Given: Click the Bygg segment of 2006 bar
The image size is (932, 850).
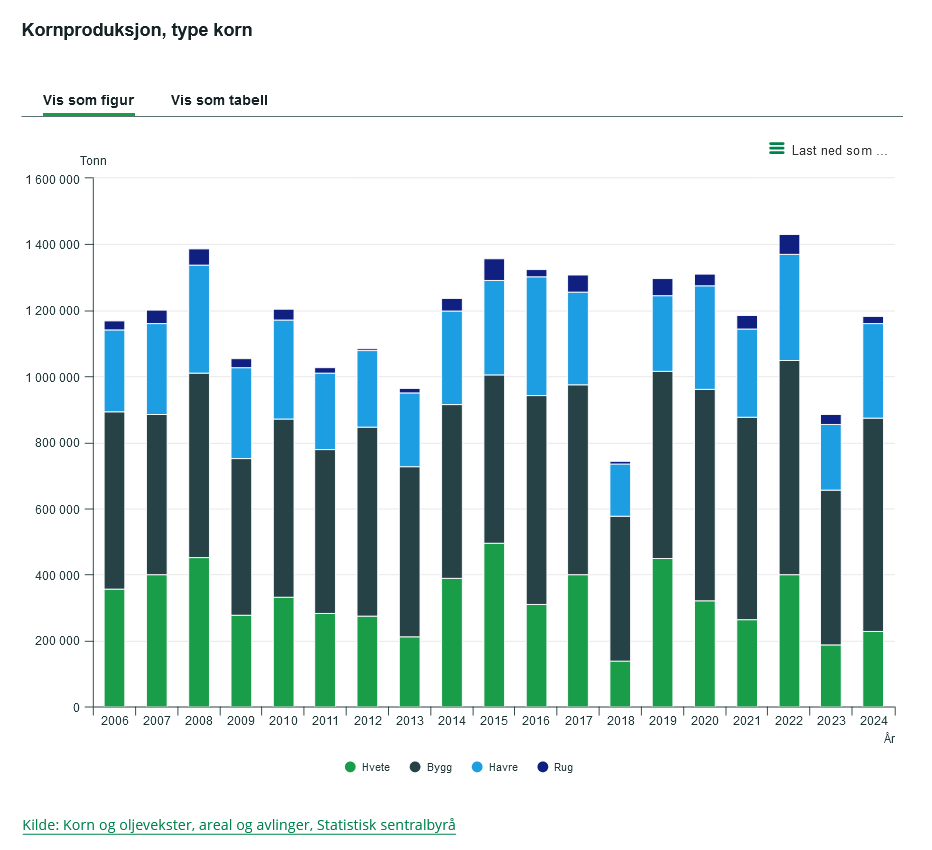Looking at the screenshot, I should click(114, 500).
